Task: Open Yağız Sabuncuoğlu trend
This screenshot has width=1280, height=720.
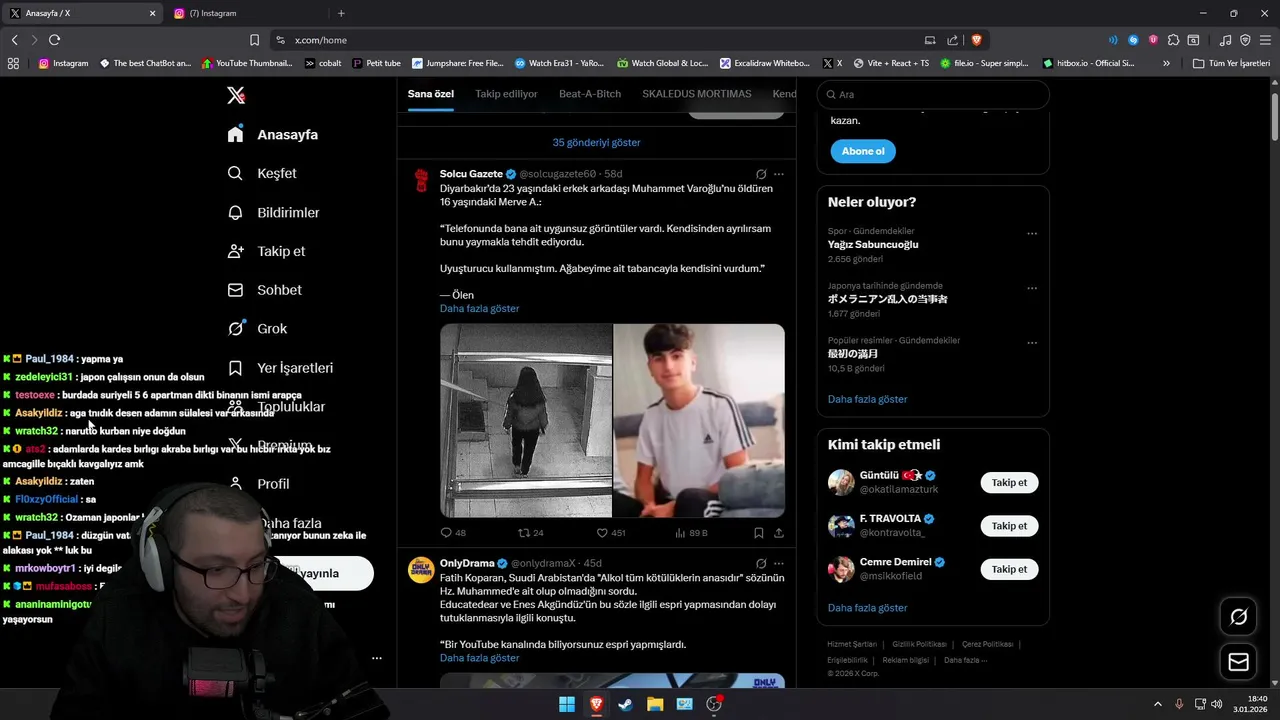Action: [873, 245]
